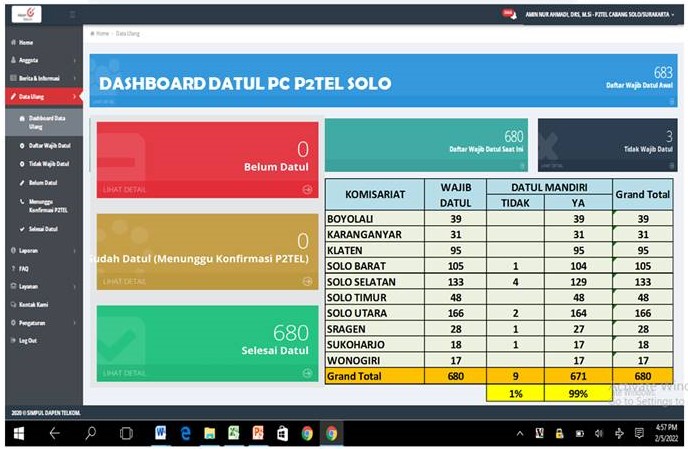Click arrow icon on Selesai Datul card
688x449 pixels.
point(307,373)
